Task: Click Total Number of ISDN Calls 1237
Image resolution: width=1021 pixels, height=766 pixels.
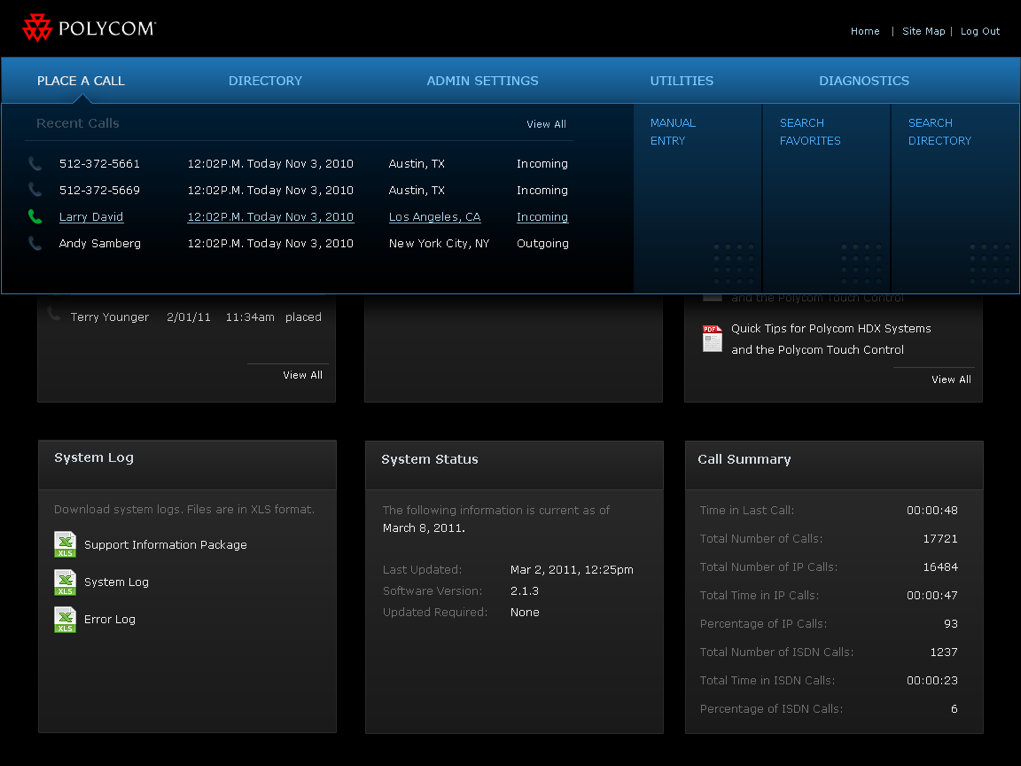Action: [x=944, y=652]
